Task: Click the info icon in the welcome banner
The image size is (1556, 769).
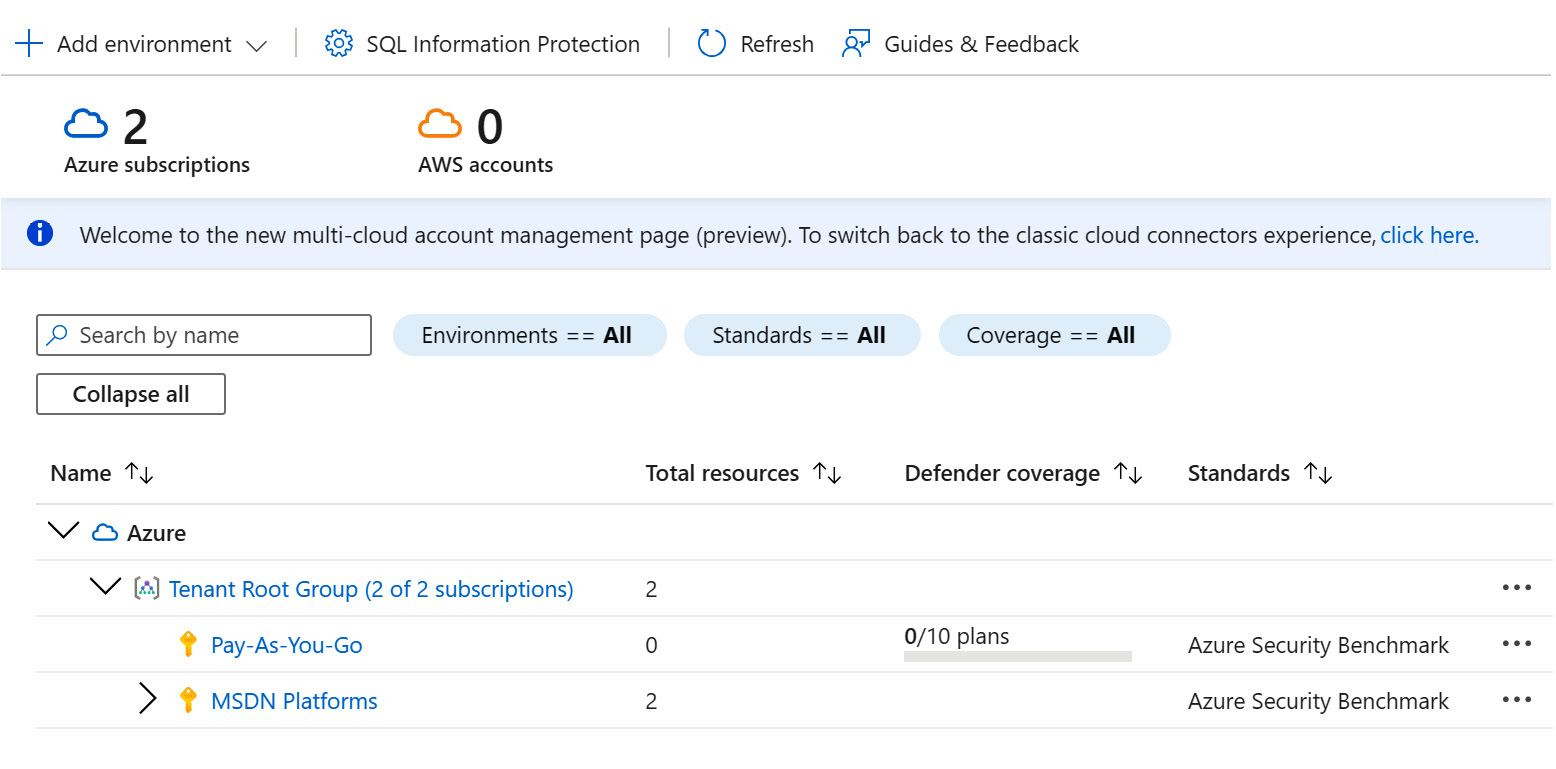Action: point(40,234)
